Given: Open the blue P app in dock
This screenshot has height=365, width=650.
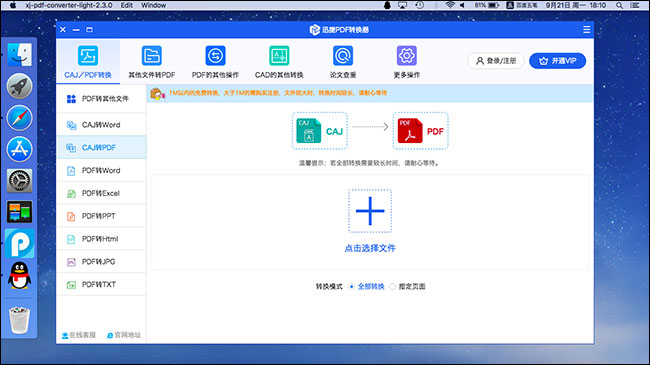Looking at the screenshot, I should pos(19,243).
